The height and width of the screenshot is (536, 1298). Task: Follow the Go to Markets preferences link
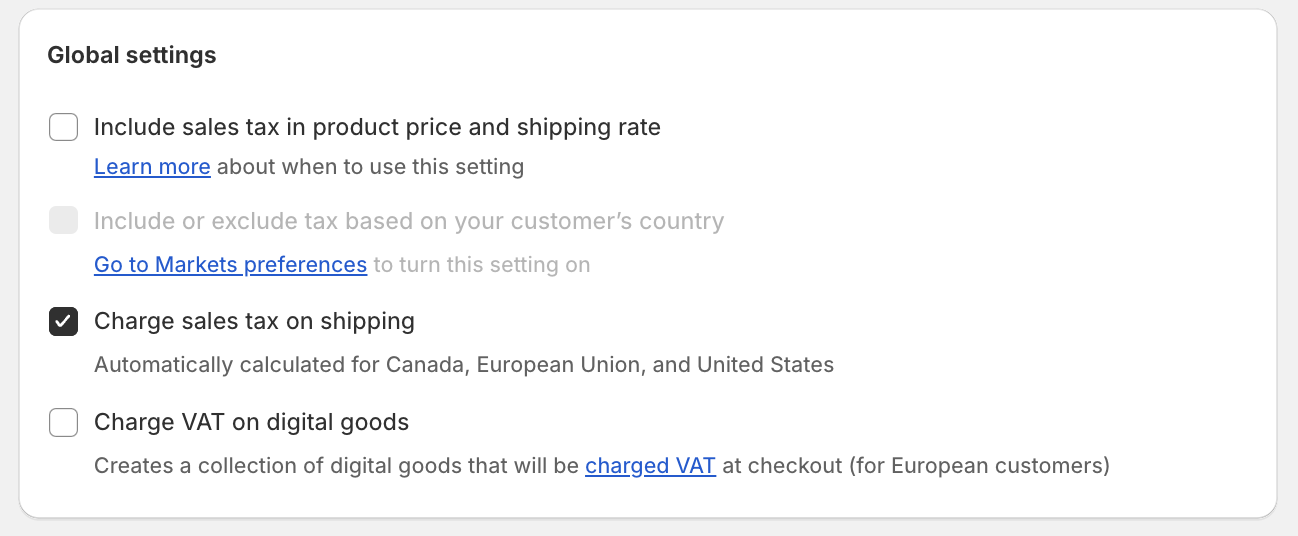click(x=230, y=265)
